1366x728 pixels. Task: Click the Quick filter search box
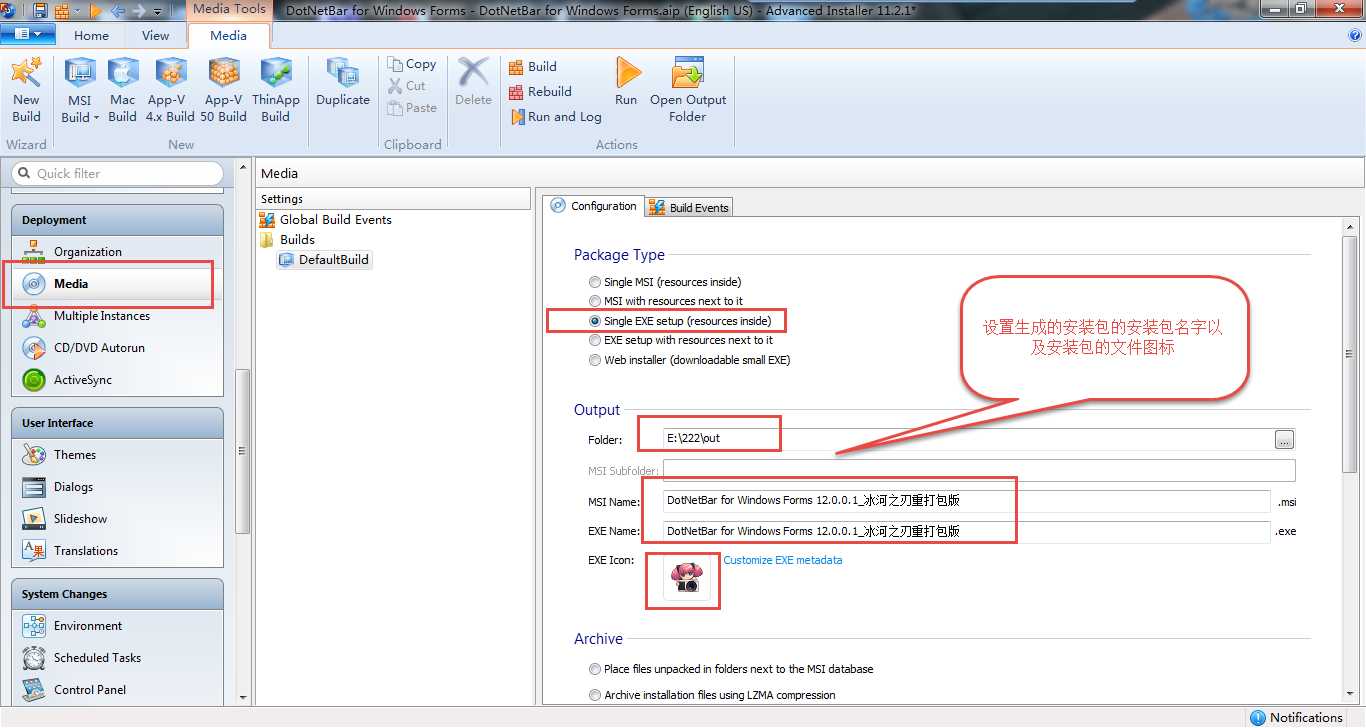[x=117, y=174]
